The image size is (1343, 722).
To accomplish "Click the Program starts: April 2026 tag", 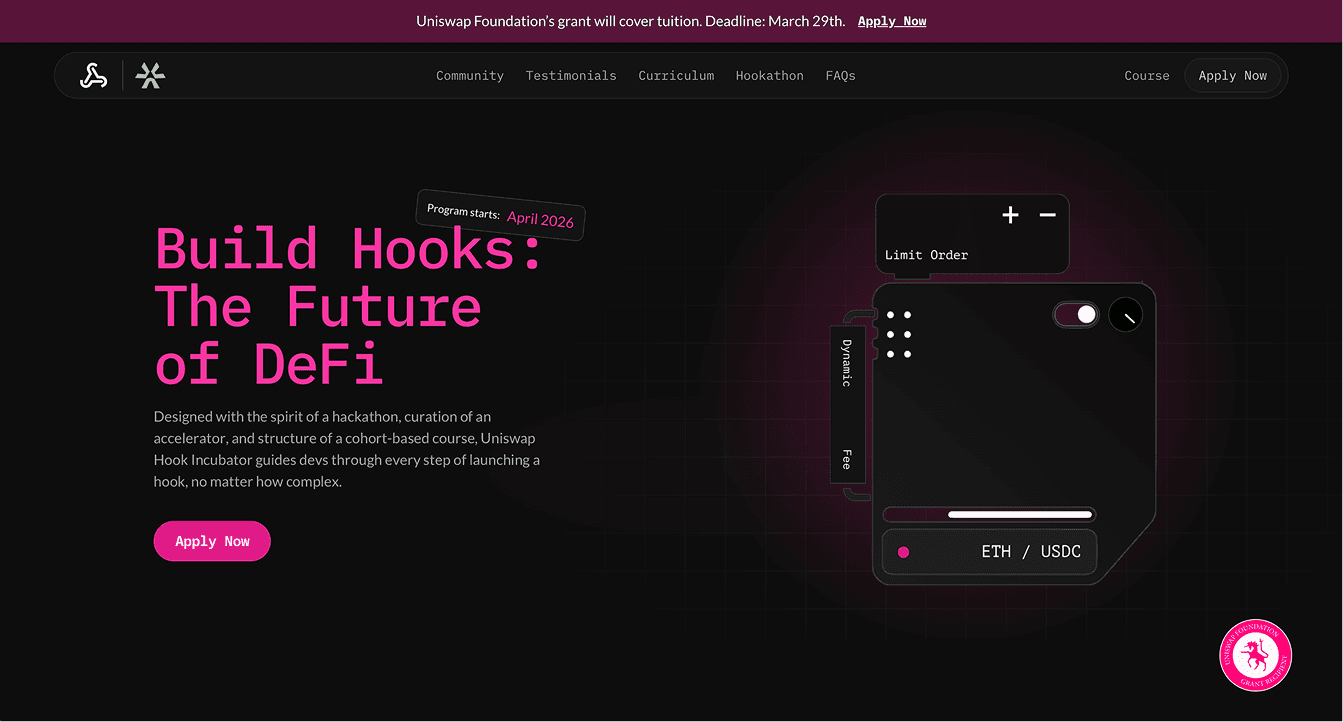I will click(x=500, y=215).
